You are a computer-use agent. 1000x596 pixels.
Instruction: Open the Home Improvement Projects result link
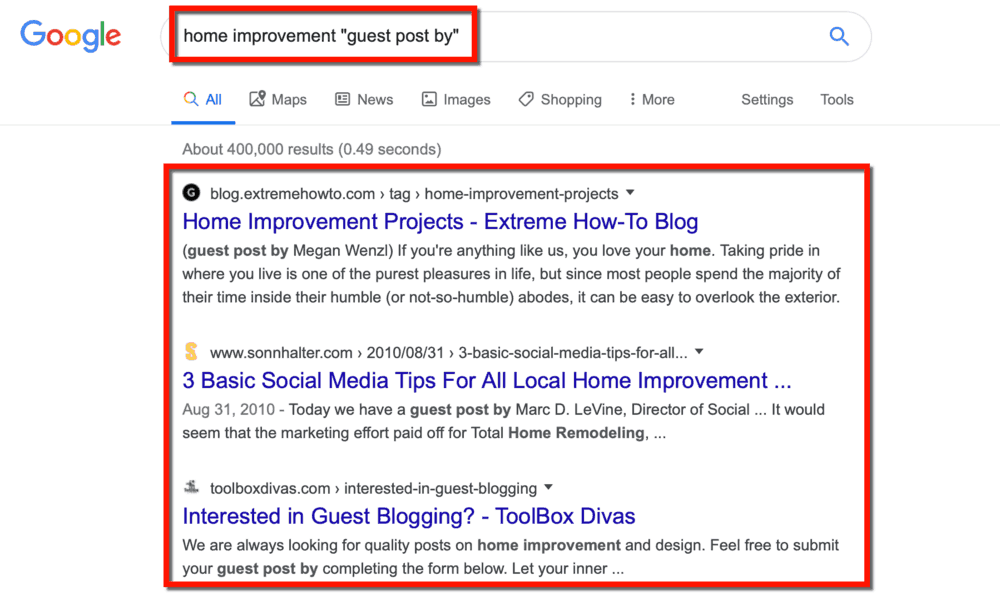(x=440, y=221)
